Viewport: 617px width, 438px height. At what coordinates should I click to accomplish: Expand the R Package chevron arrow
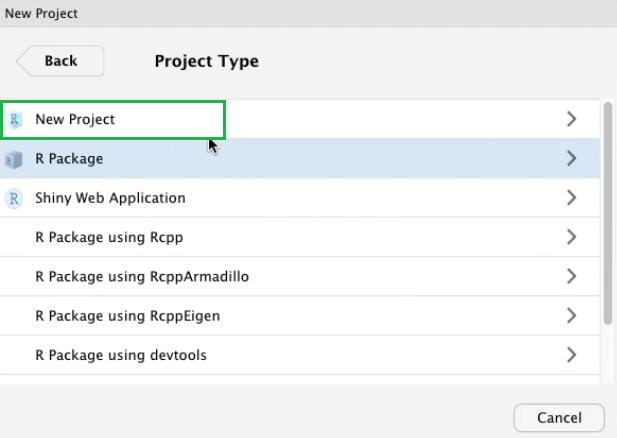[x=571, y=158]
